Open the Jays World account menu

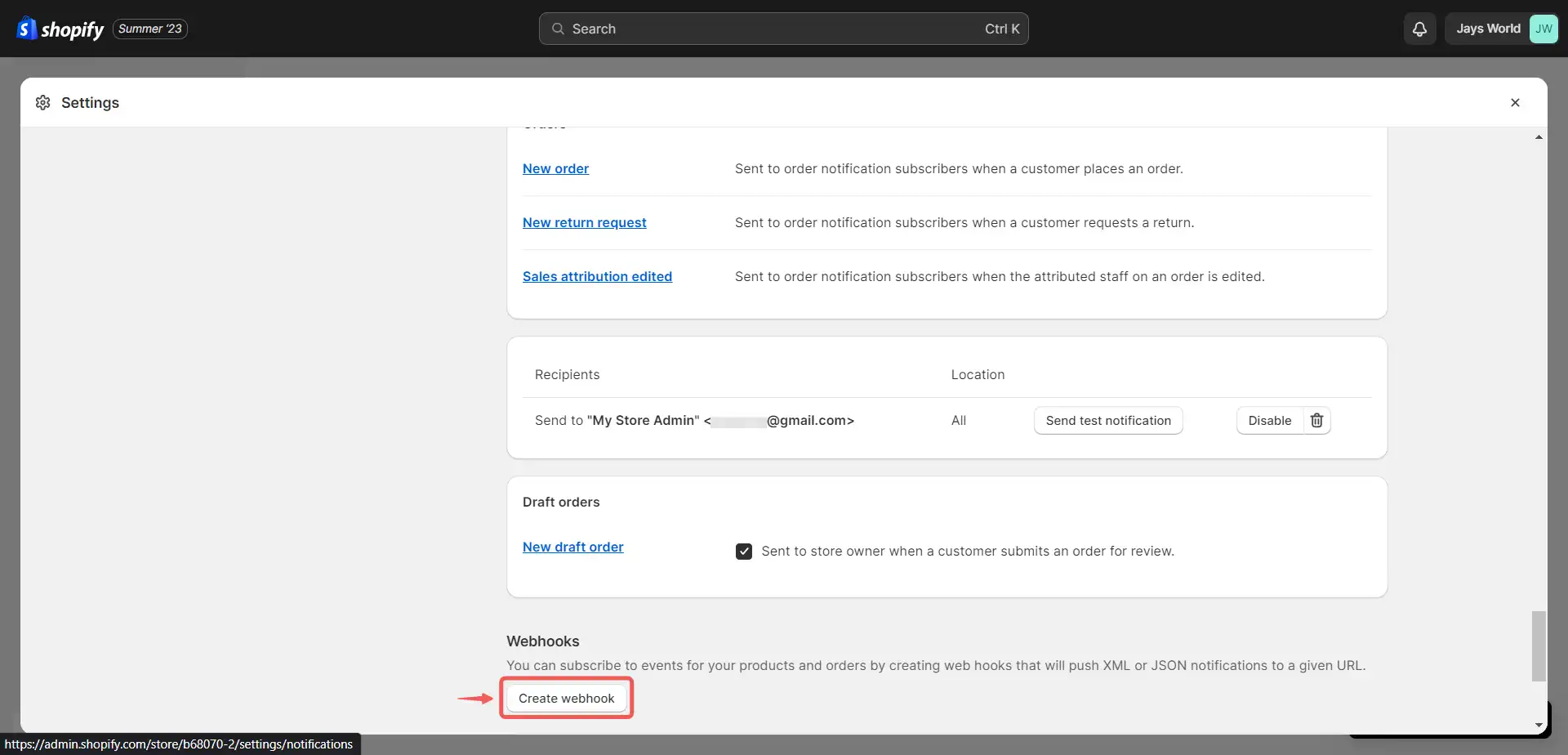click(x=1501, y=29)
